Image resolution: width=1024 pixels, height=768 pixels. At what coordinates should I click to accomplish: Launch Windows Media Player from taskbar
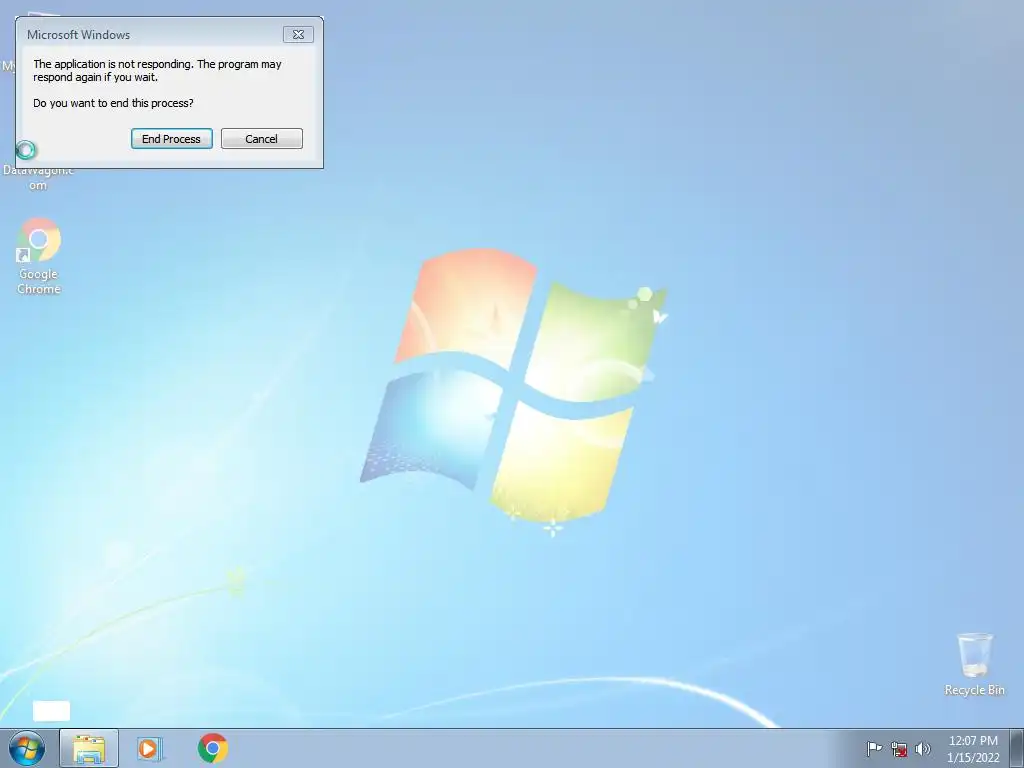click(x=150, y=748)
